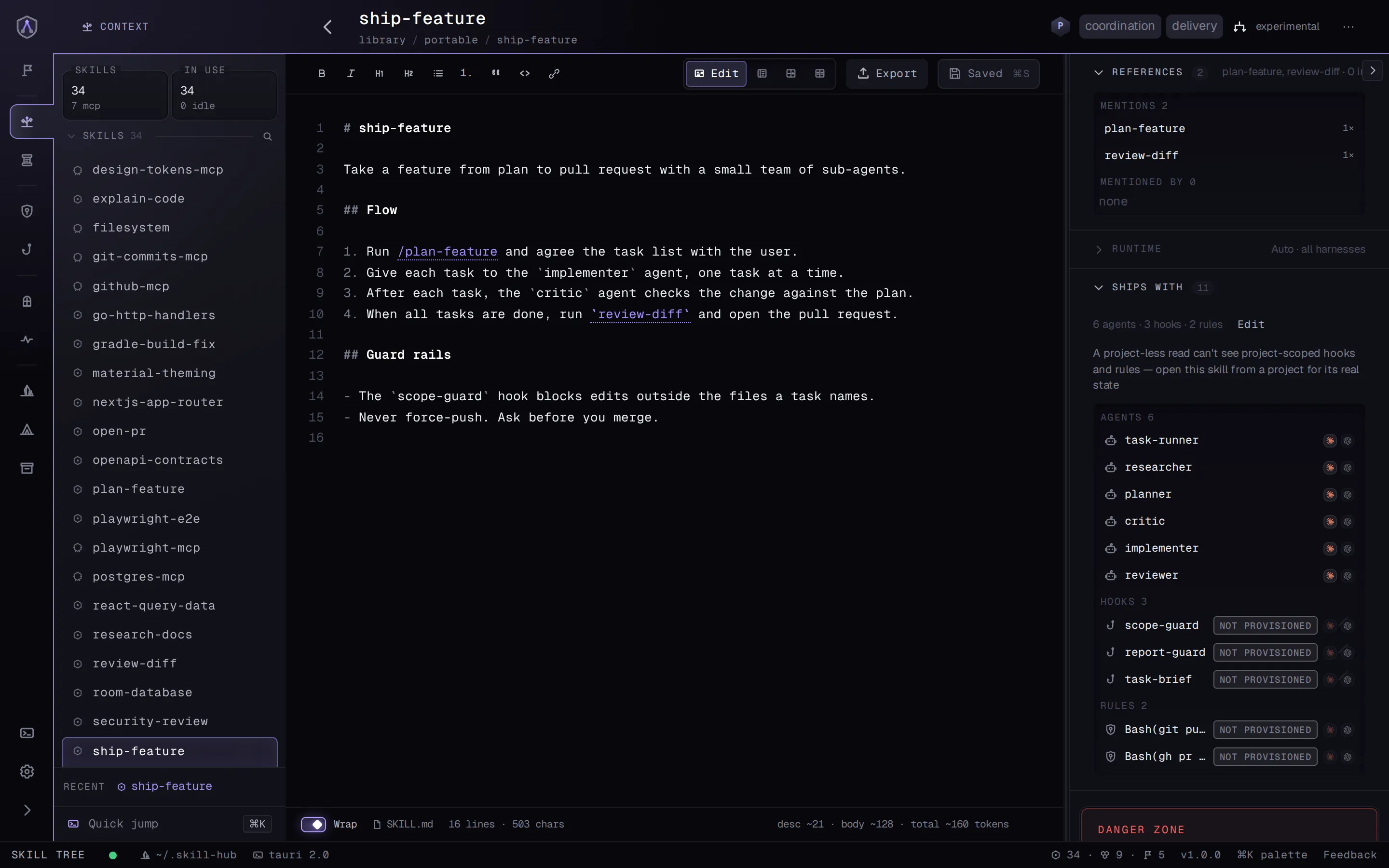This screenshot has height=868, width=1389.
Task: Toggle Claude harness for scope-guard hook
Action: click(x=1330, y=626)
